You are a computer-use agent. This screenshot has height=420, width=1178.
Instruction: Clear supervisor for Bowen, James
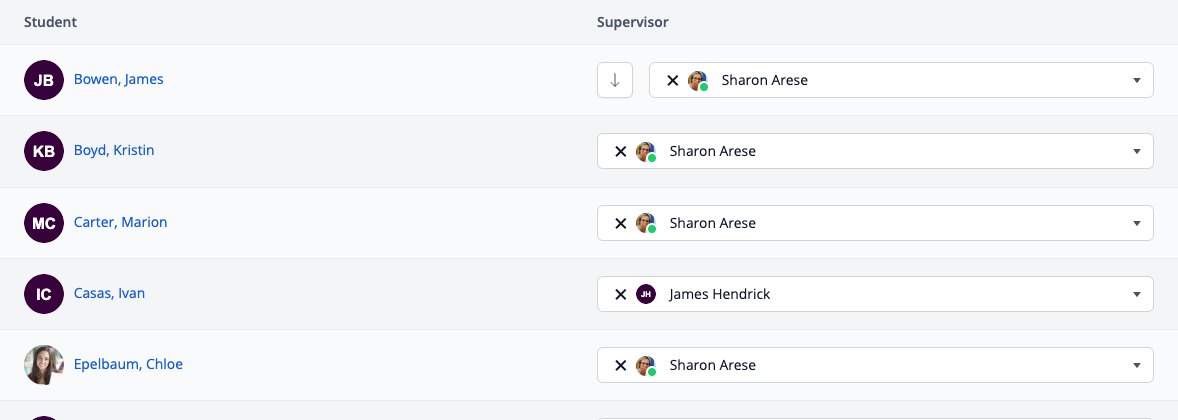[x=673, y=80]
